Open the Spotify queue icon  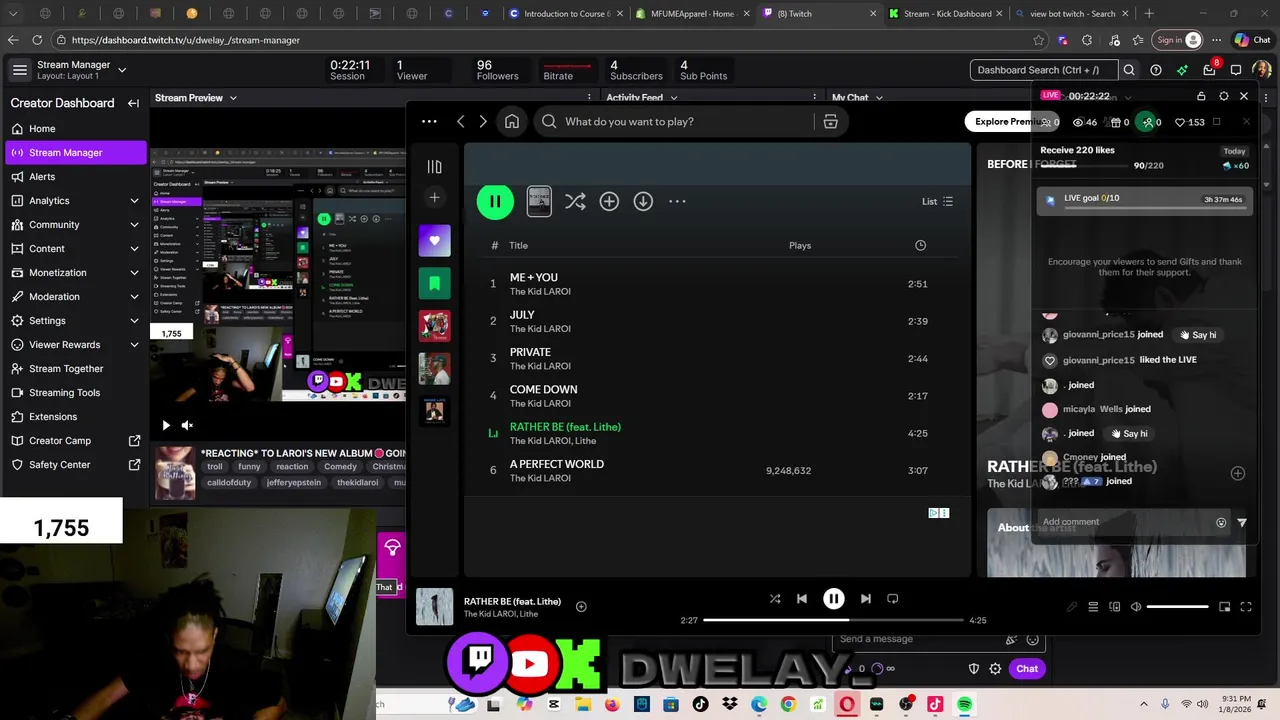click(1093, 607)
